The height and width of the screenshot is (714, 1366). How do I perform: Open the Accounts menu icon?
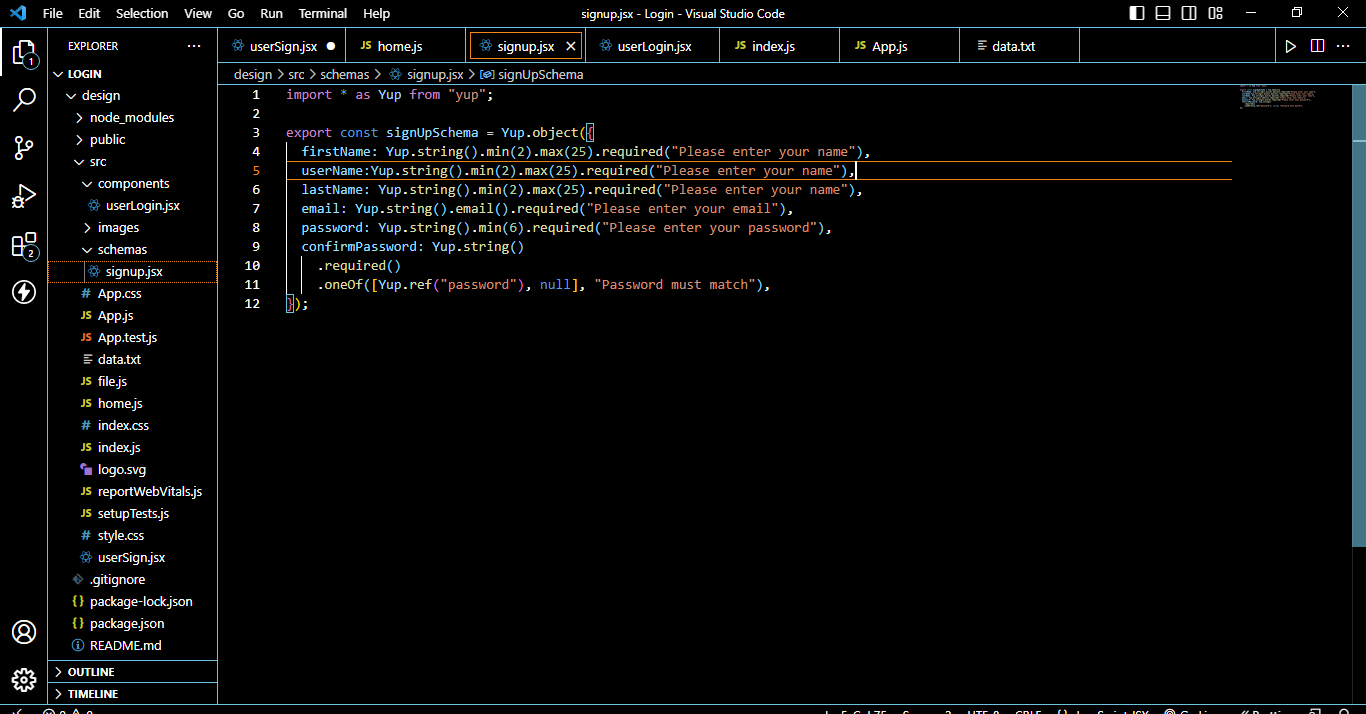click(x=24, y=632)
